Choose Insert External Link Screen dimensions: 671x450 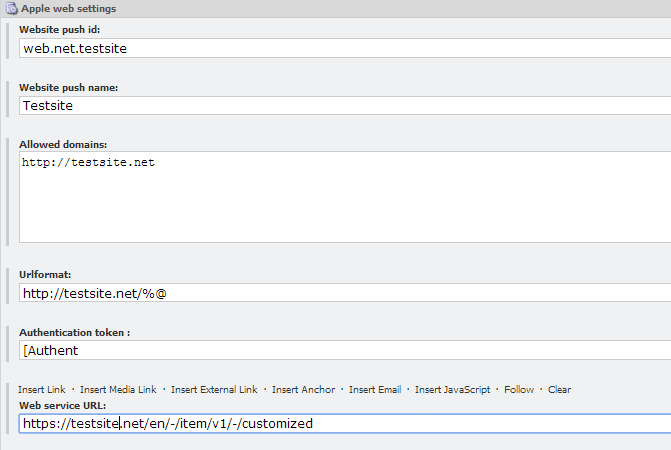click(214, 389)
